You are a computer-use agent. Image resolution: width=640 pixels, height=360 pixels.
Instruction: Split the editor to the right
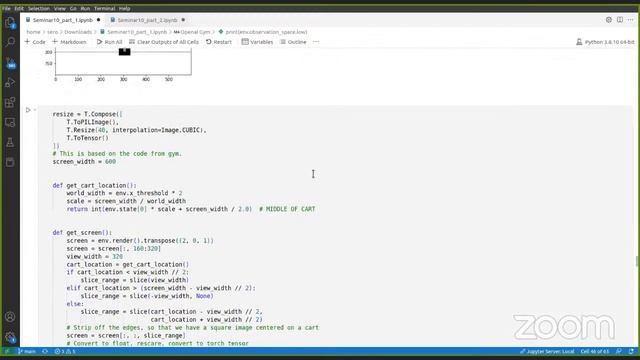click(x=620, y=20)
